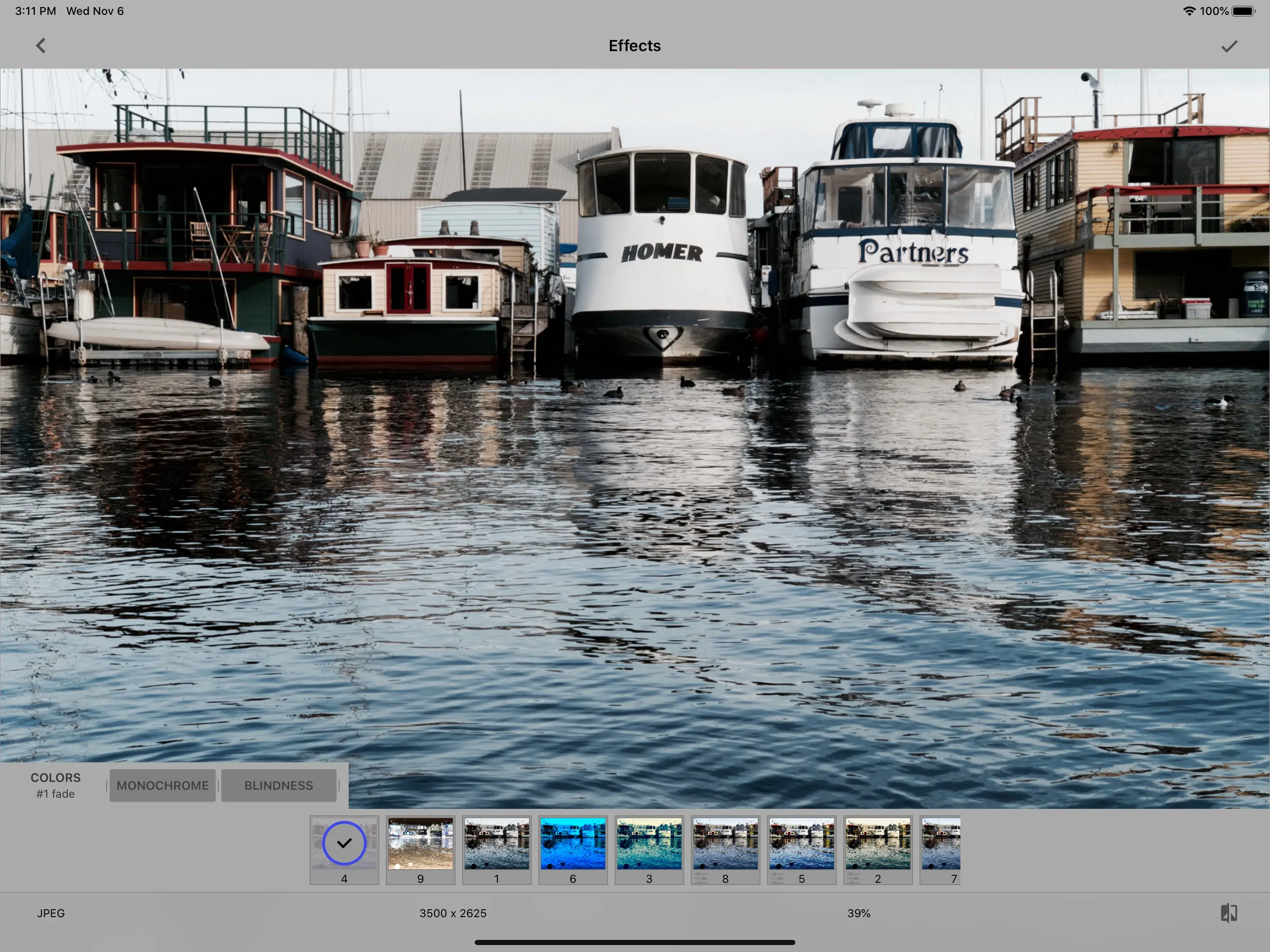The image size is (1270, 952).
Task: Open the 3500 x 2625 size option
Action: 452,913
